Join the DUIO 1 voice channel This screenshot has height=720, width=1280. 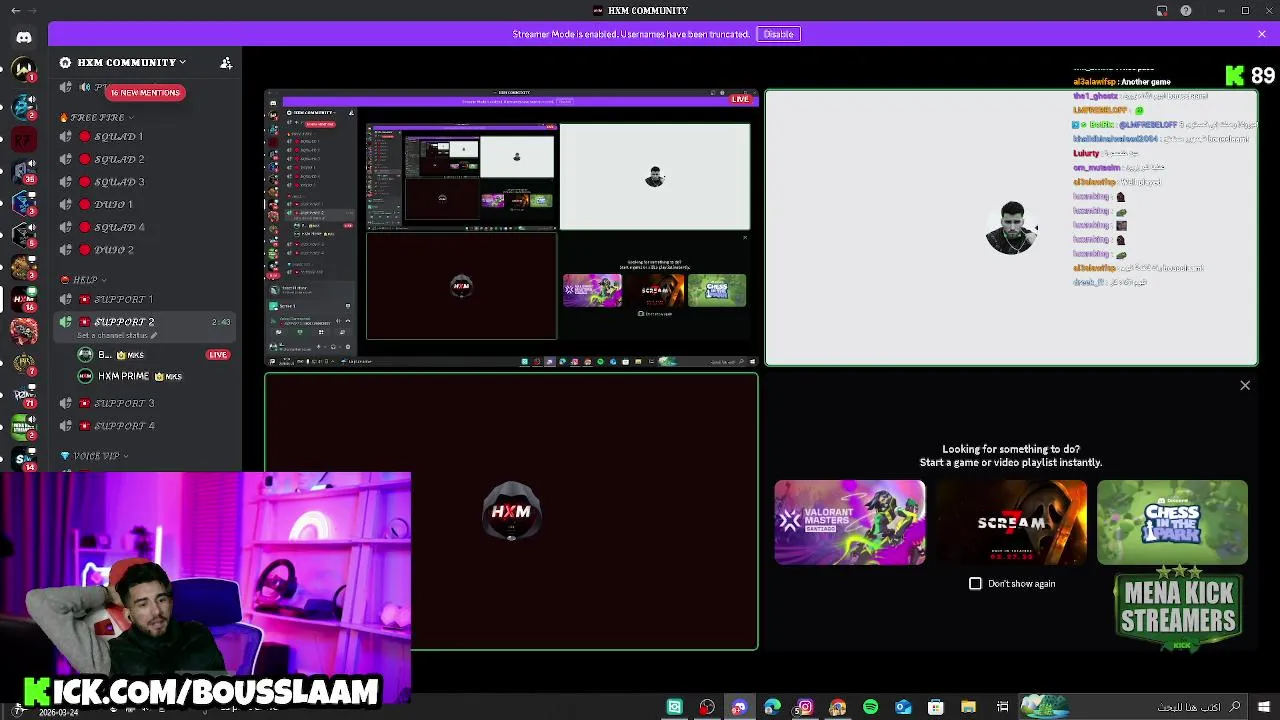[x=147, y=204]
